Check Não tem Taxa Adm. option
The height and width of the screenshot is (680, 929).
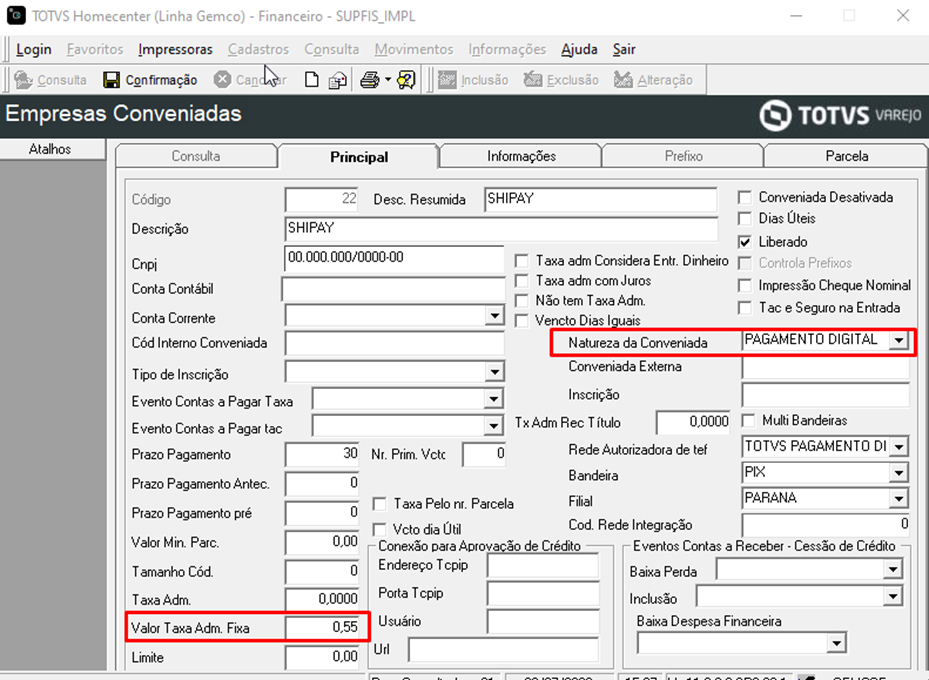tap(522, 301)
